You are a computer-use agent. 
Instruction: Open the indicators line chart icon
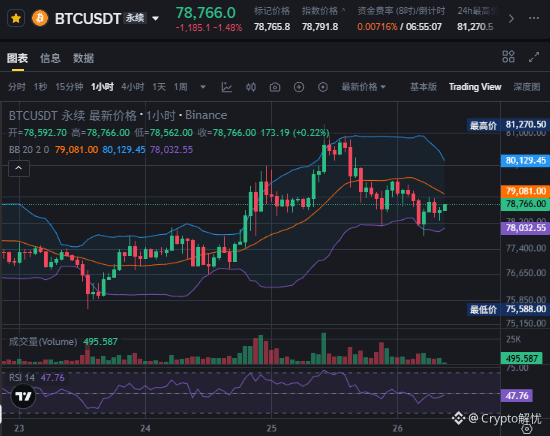pos(227,87)
